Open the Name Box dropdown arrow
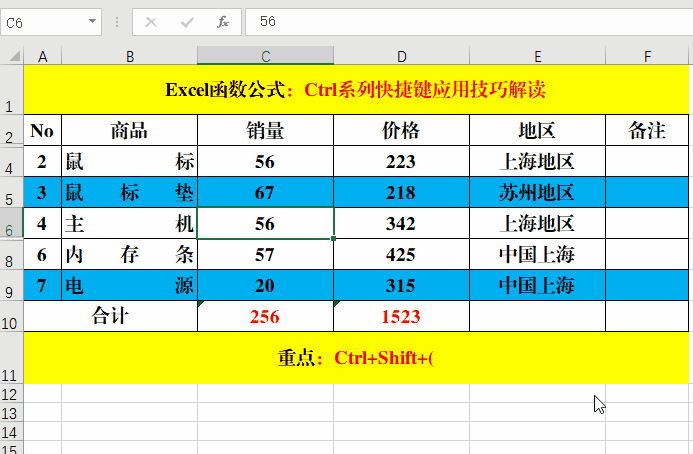Image resolution: width=693 pixels, height=454 pixels. click(x=92, y=21)
